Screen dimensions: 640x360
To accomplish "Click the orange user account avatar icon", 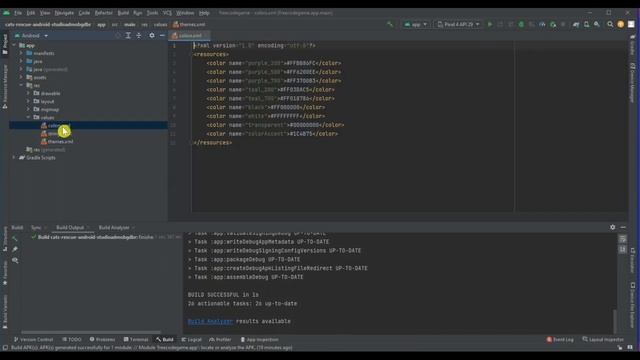I will (621, 24).
